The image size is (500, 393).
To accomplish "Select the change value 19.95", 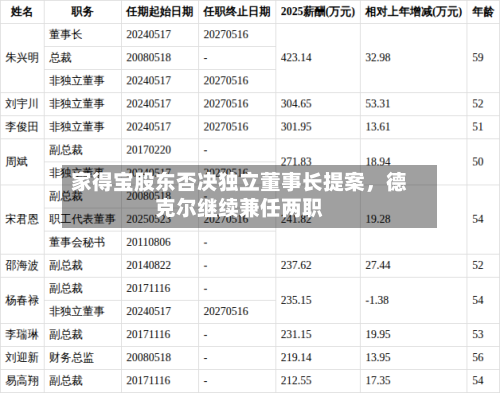I will coord(378,334).
